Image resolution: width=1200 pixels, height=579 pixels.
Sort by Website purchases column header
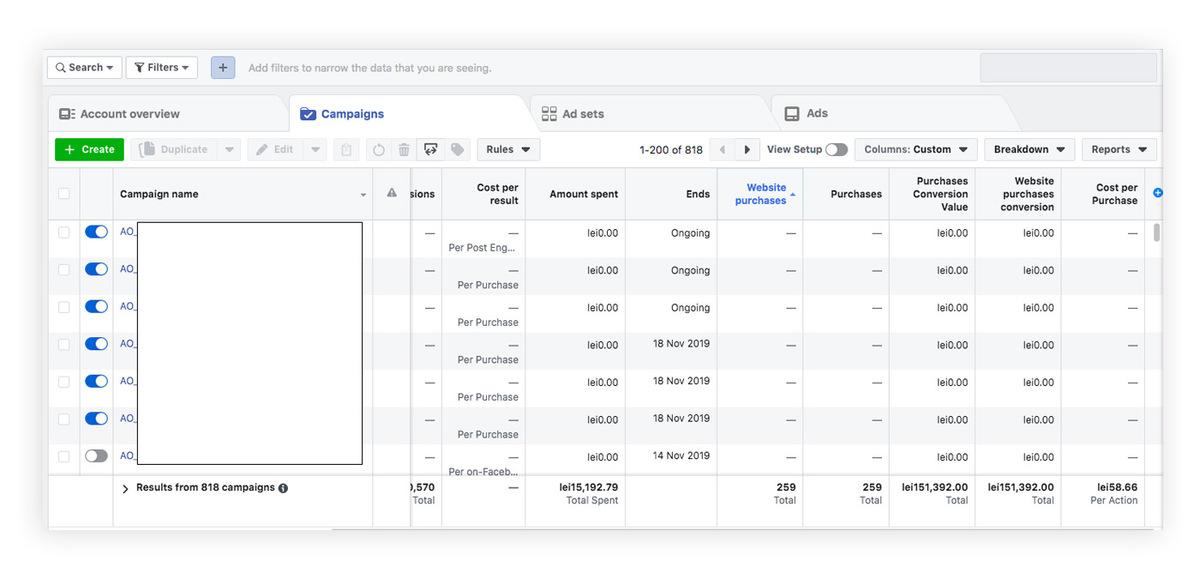pyautogui.click(x=761, y=194)
